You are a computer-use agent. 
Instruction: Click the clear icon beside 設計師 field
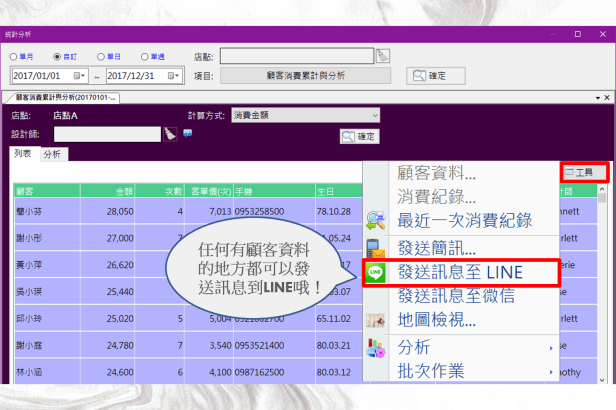point(170,134)
